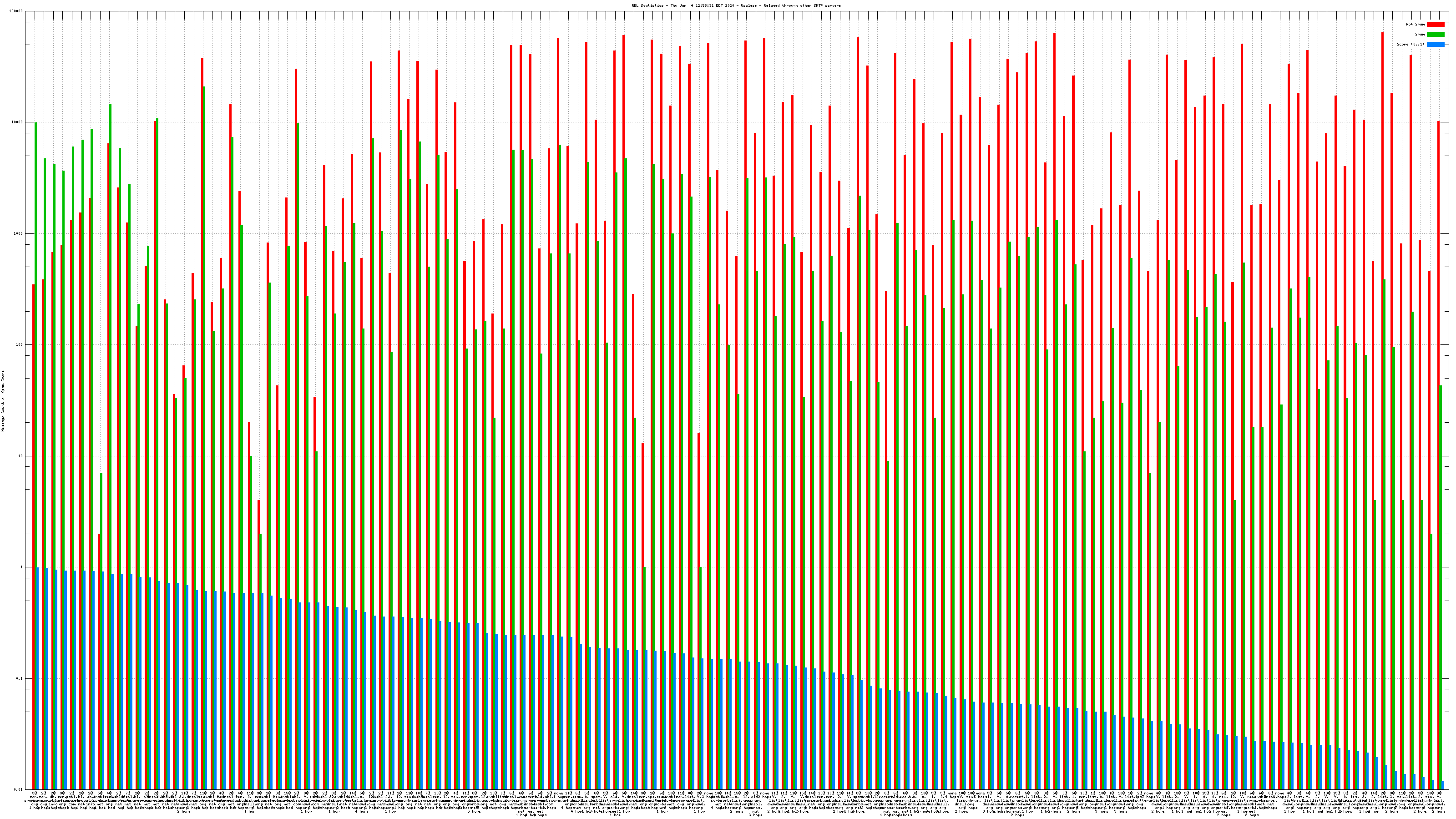Select the 'Not Spam' legend label
The width and height of the screenshot is (1456, 819).
coord(1416,24)
